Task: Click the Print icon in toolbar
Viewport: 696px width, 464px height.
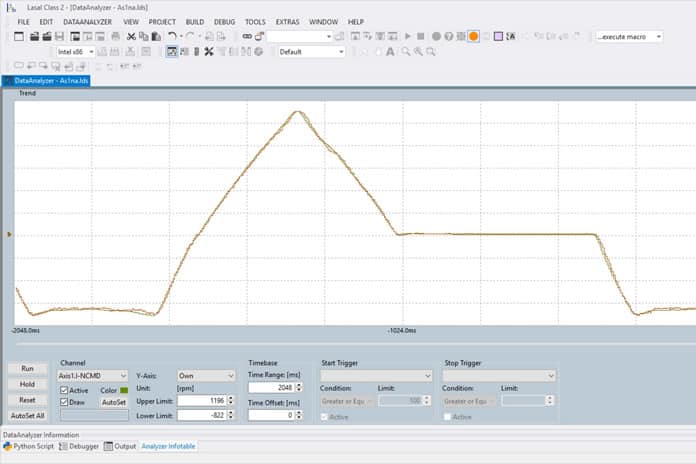Action: pyautogui.click(x=115, y=36)
